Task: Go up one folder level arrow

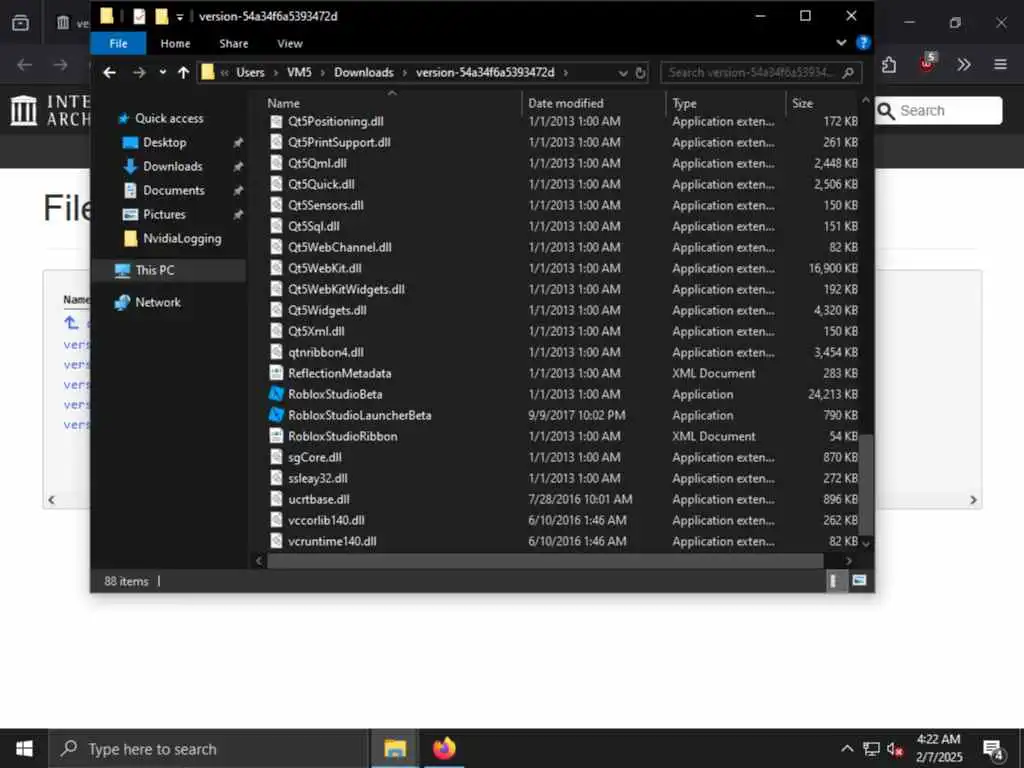Action: 184,72
